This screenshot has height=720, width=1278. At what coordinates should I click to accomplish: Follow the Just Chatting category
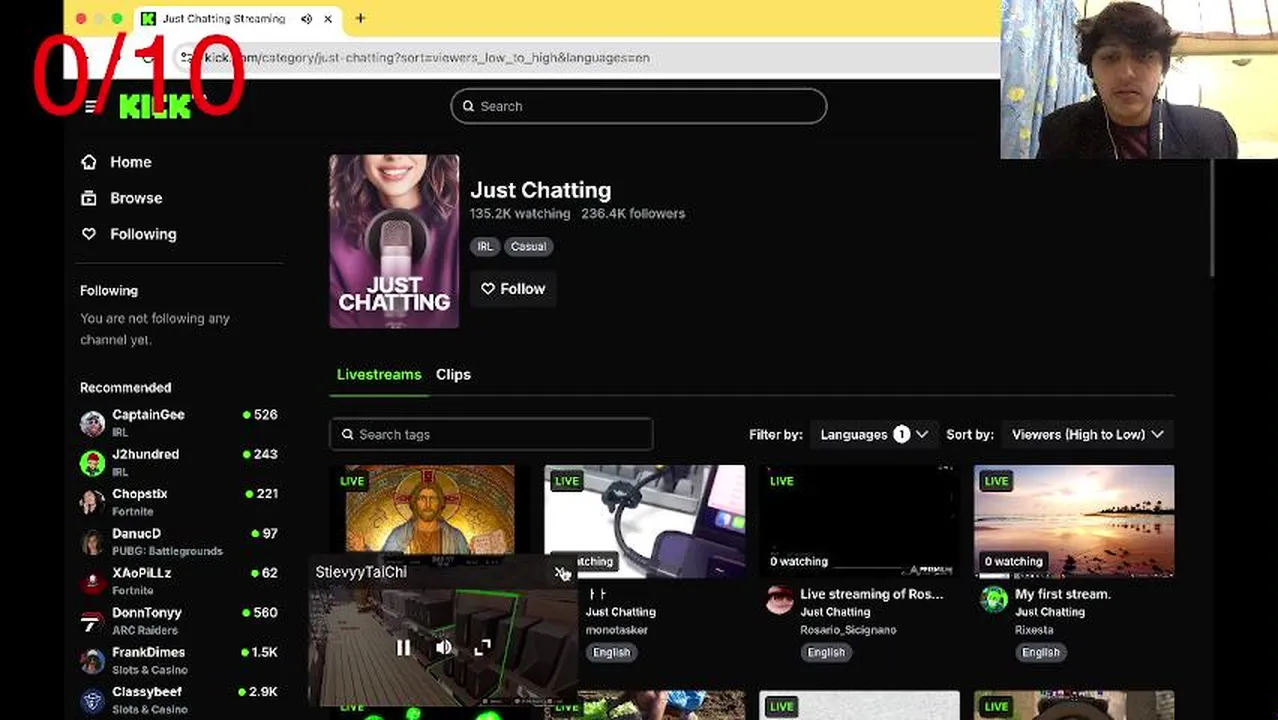pos(513,289)
